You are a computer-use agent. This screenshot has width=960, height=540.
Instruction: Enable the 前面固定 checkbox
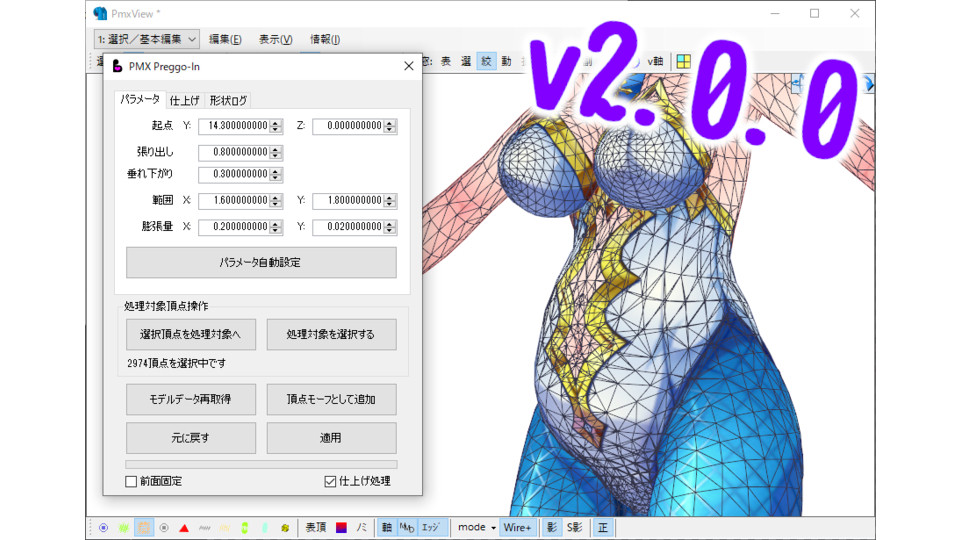point(131,481)
